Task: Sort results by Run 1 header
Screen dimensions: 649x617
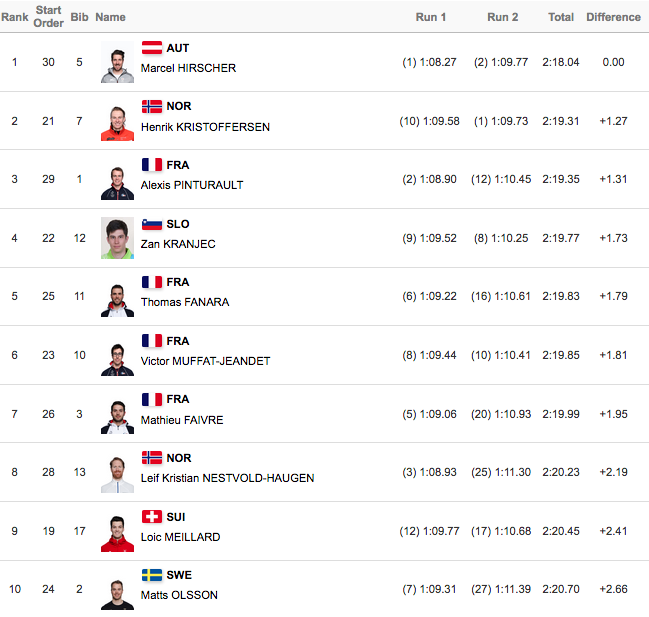Action: point(431,17)
